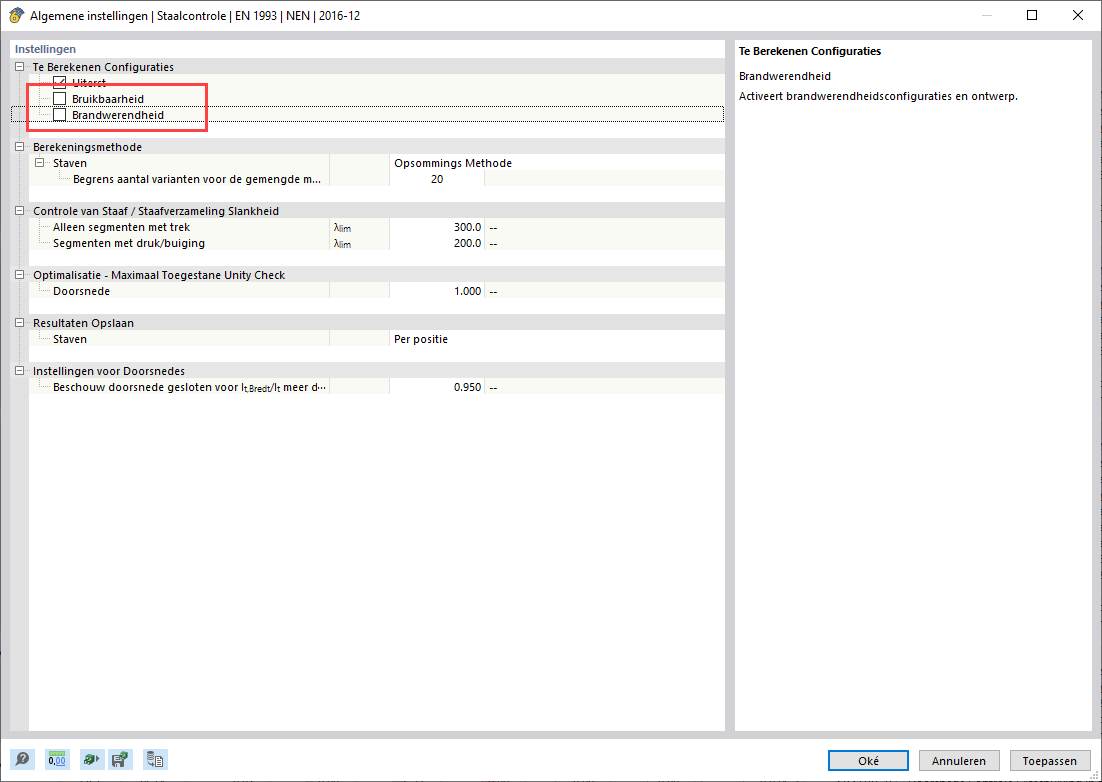Enable the Bruikbaarheid checkbox
Viewport: 1102px width, 782px height.
tap(60, 98)
